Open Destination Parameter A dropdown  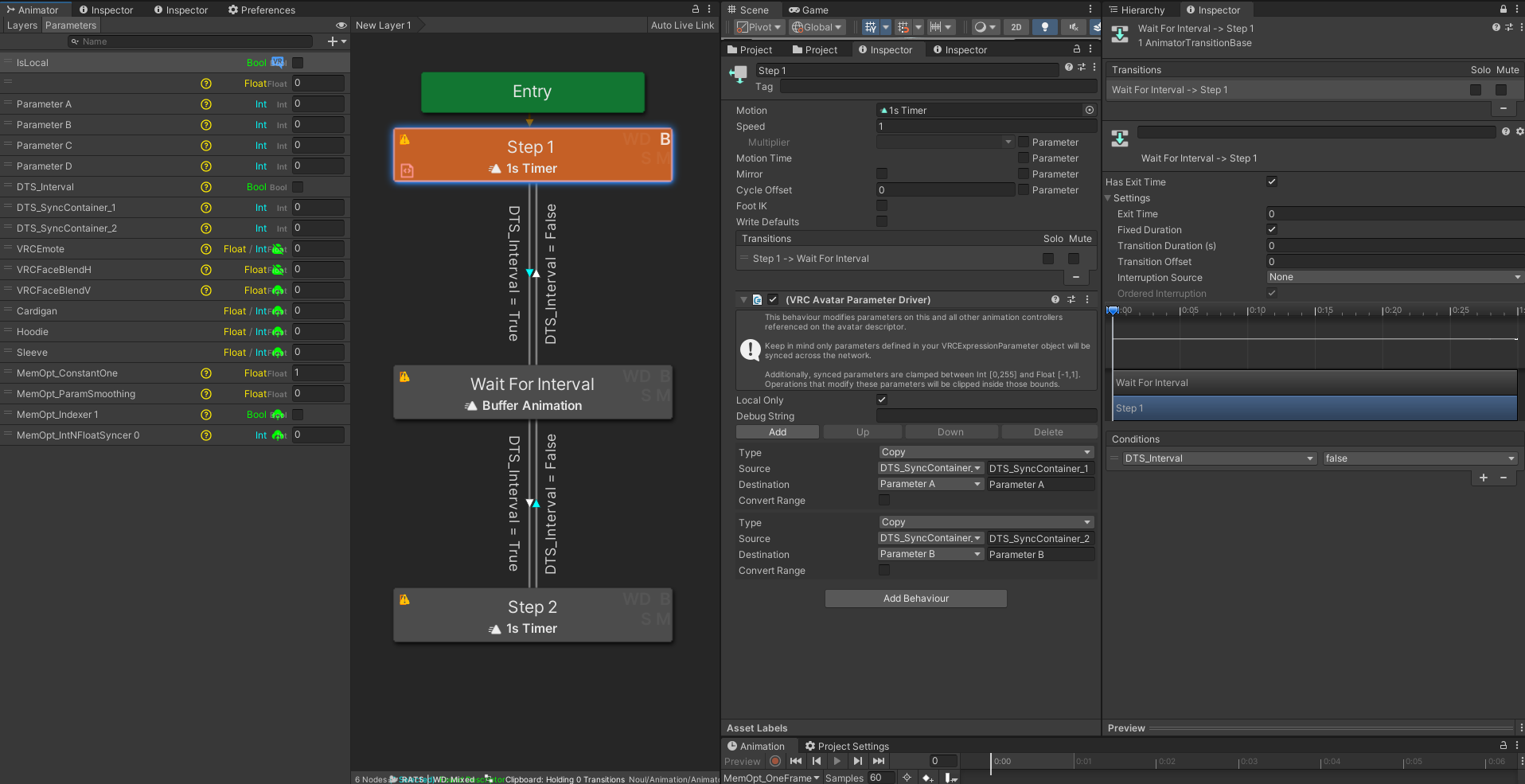[x=930, y=484]
